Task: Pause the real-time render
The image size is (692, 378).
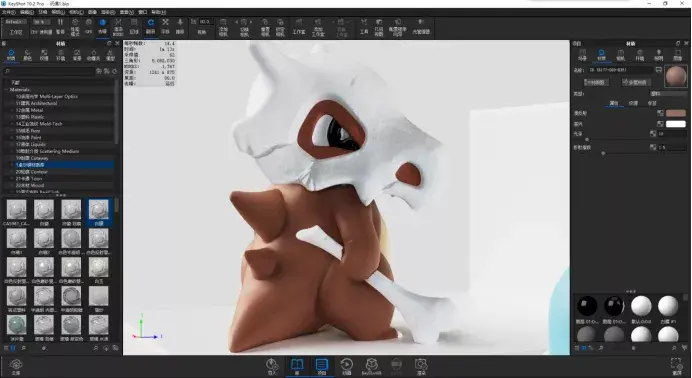Action: pyautogui.click(x=60, y=26)
